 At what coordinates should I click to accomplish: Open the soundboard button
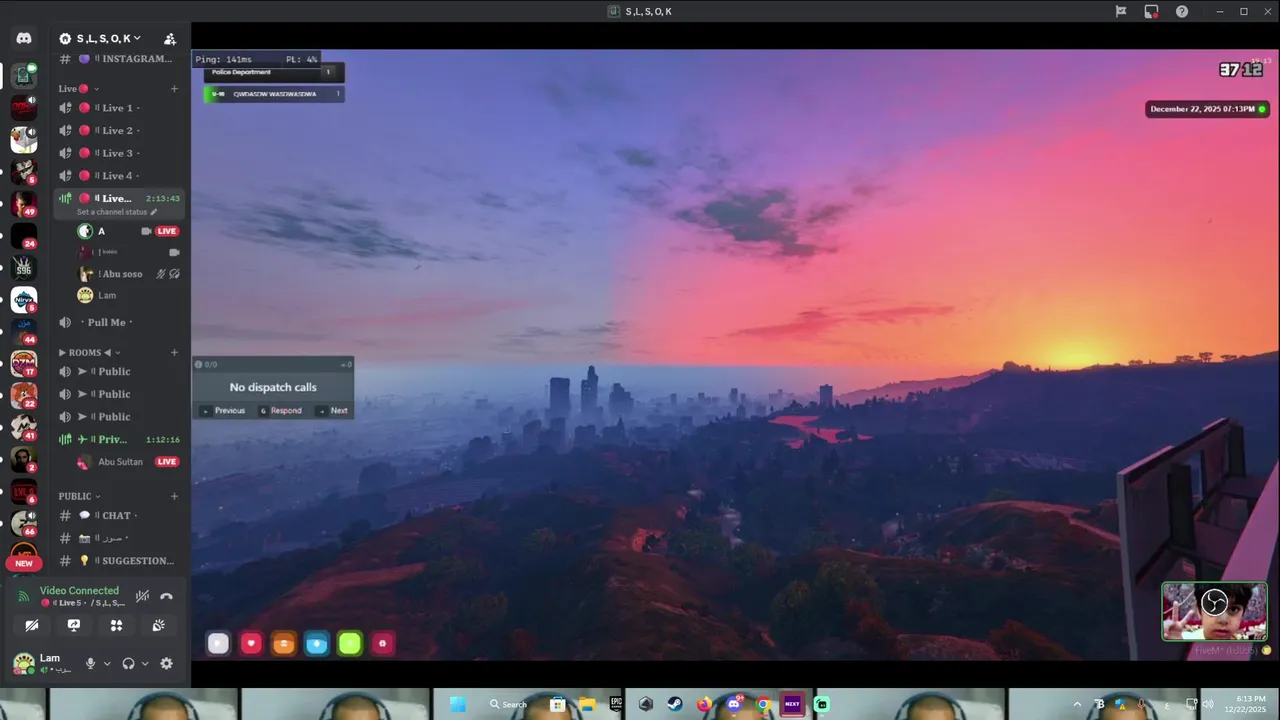click(x=158, y=625)
